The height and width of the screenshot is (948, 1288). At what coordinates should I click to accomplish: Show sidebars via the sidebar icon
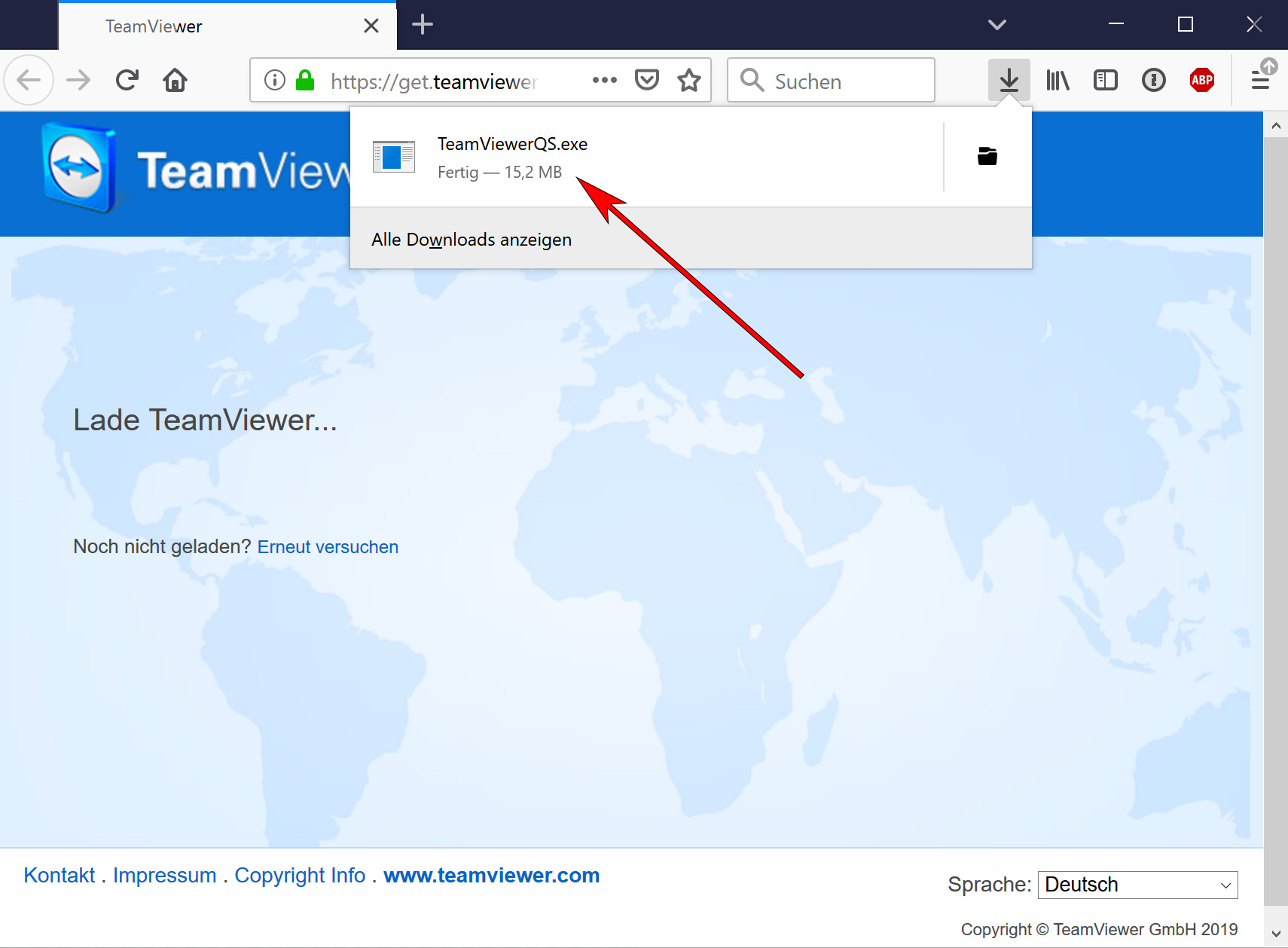point(1106,80)
